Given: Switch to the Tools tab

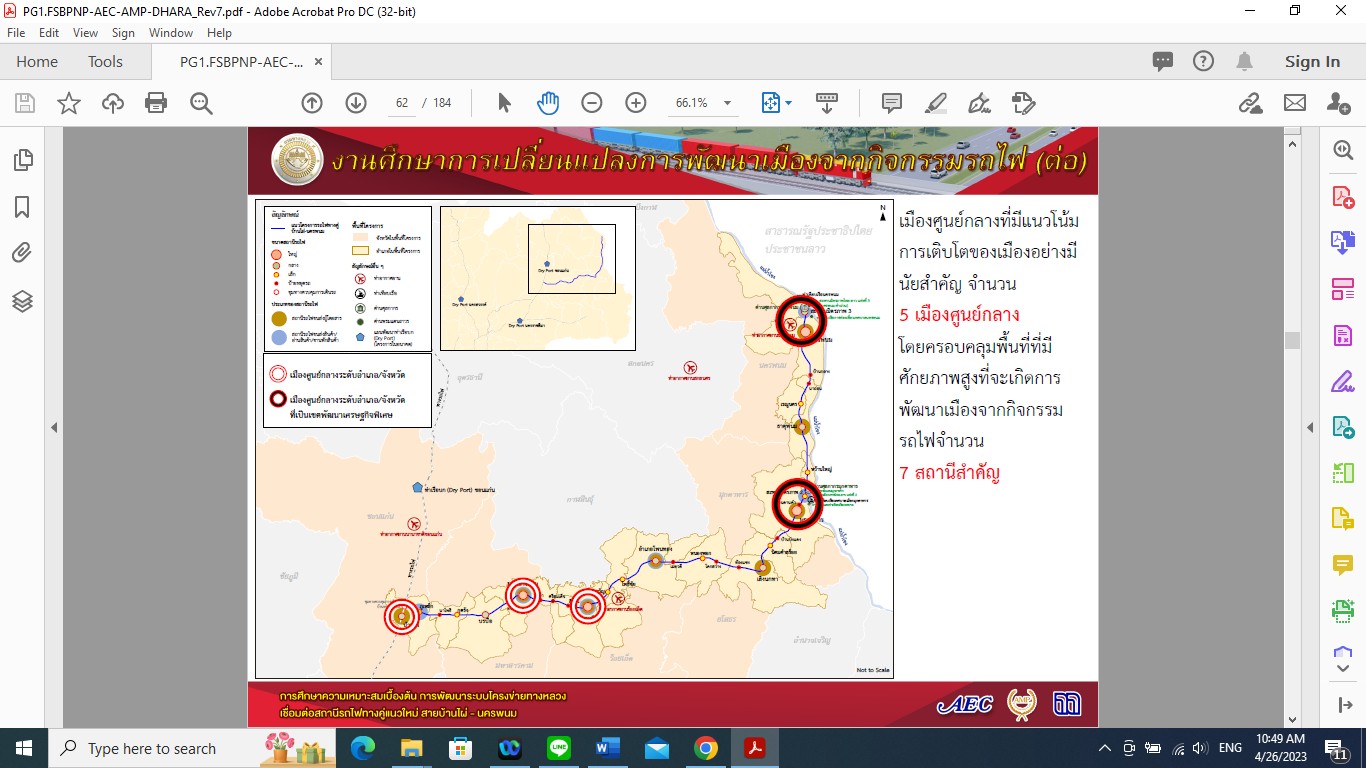Looking at the screenshot, I should 105,62.
